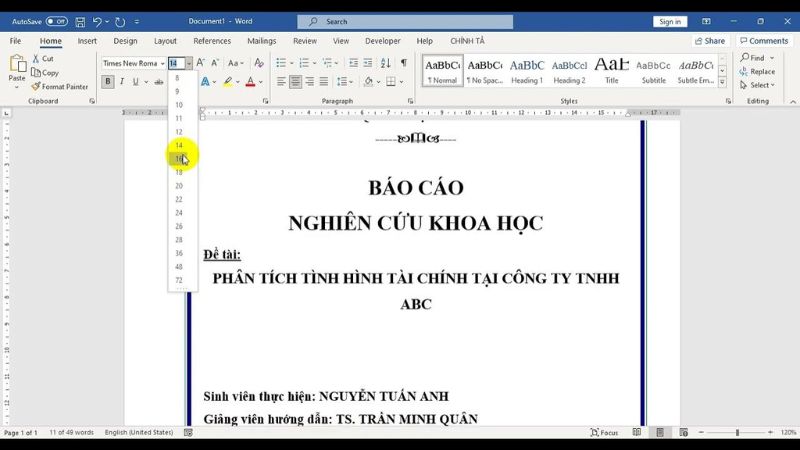Click the Save icon in title bar
The height and width of the screenshot is (450, 800).
click(x=80, y=21)
